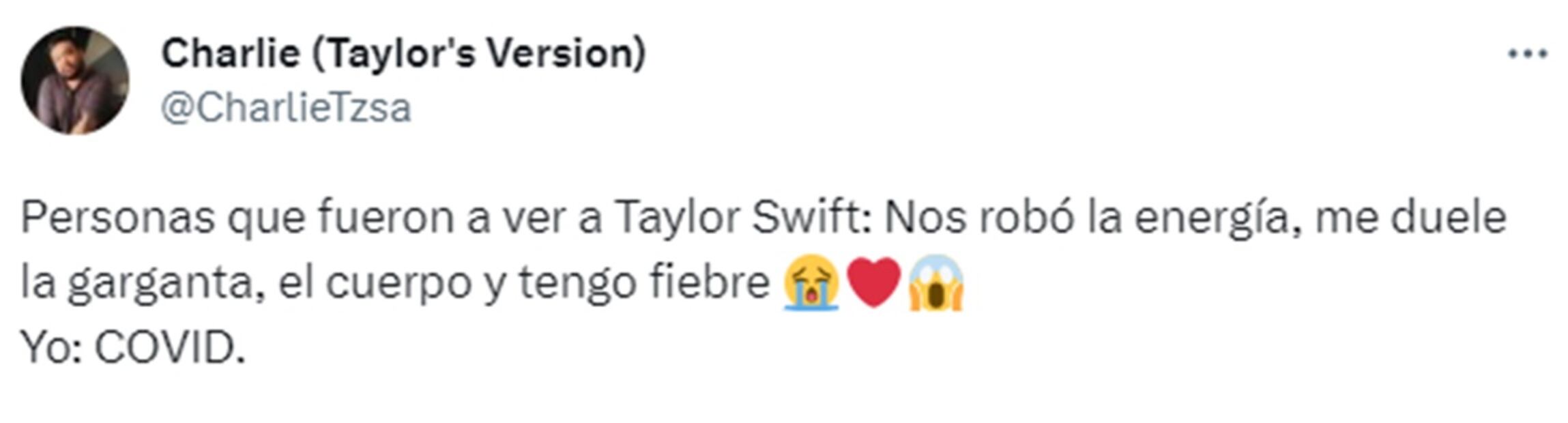Click the crying face emoji
1568x423 pixels.
(811, 282)
